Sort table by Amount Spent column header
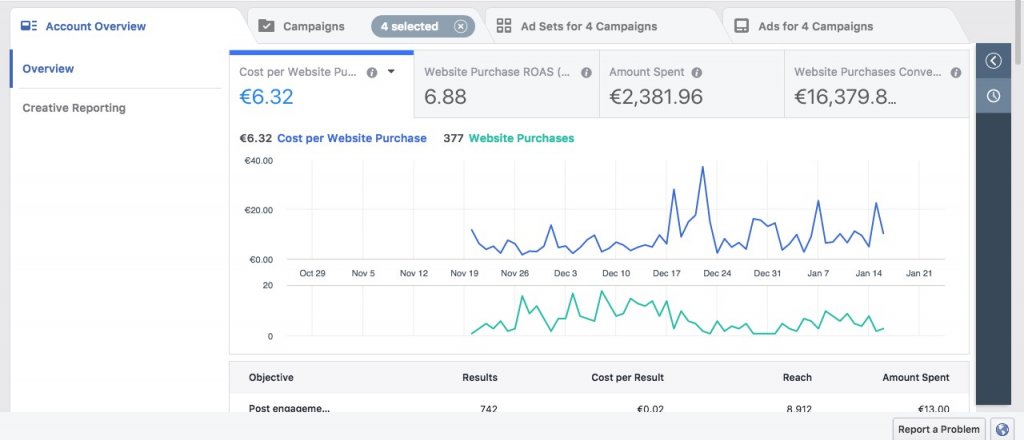The width and height of the screenshot is (1024, 440). pyautogui.click(x=915, y=377)
